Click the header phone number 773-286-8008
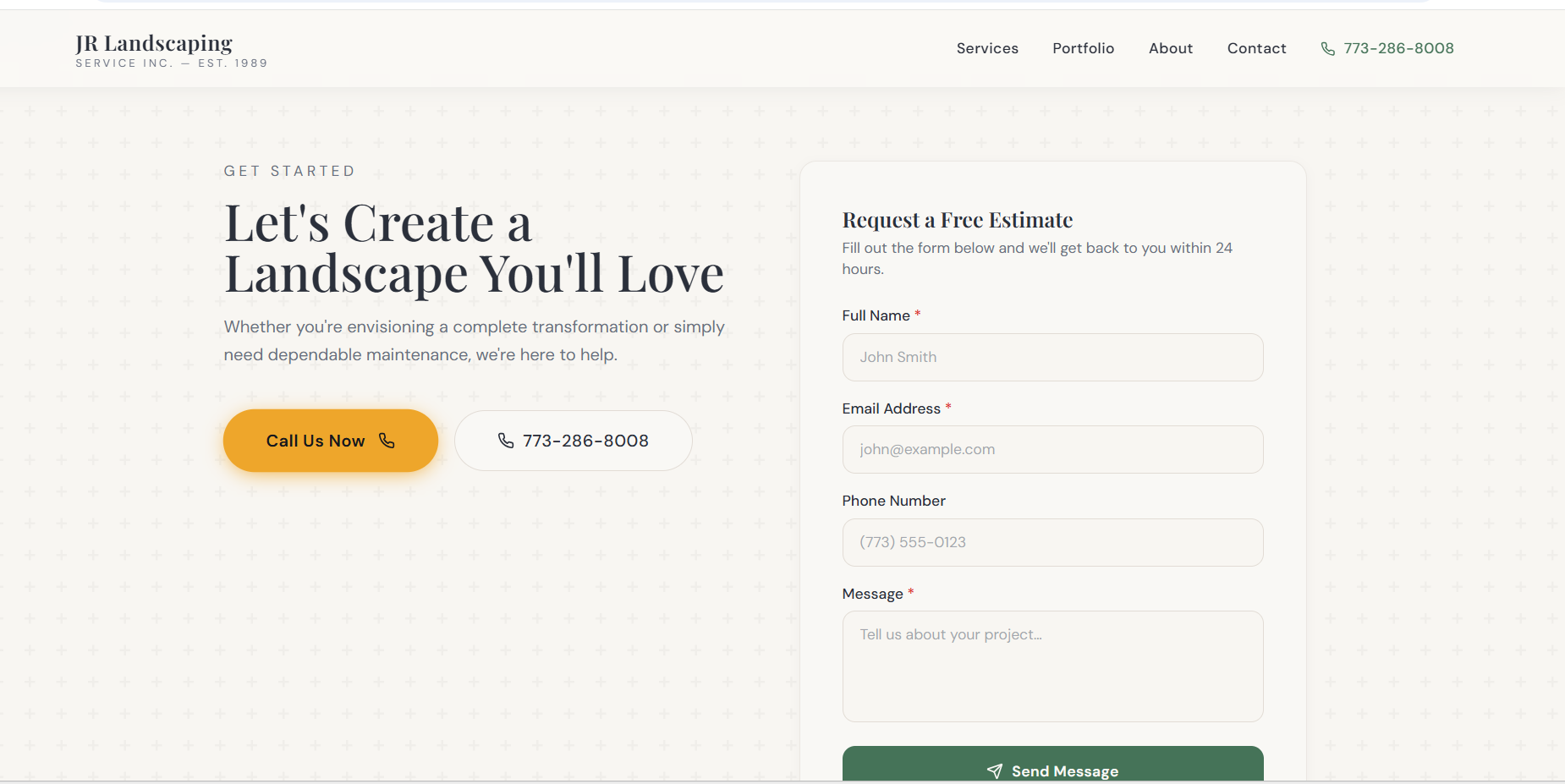Viewport: 1565px width, 784px height. point(1398,48)
